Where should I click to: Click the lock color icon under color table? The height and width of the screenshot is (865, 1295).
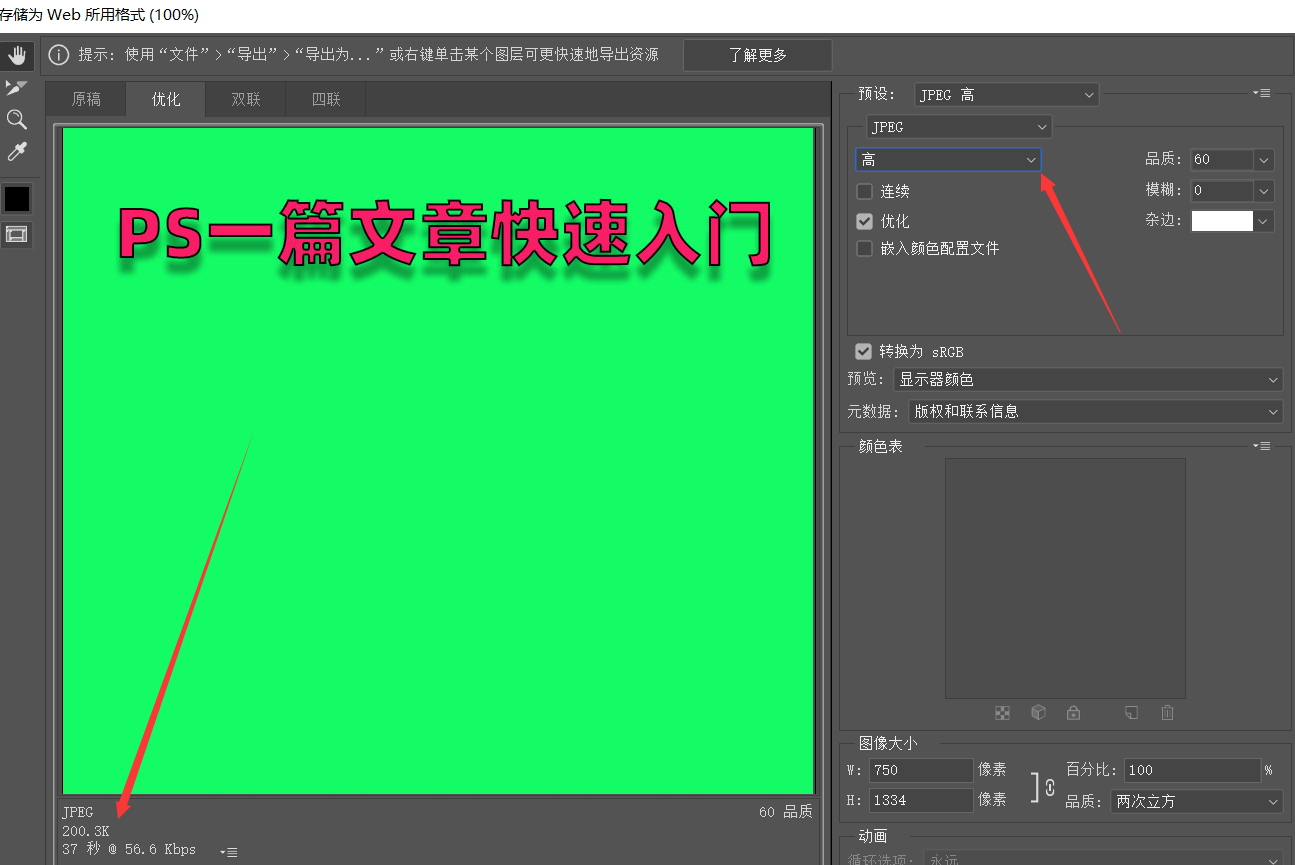[x=1073, y=713]
